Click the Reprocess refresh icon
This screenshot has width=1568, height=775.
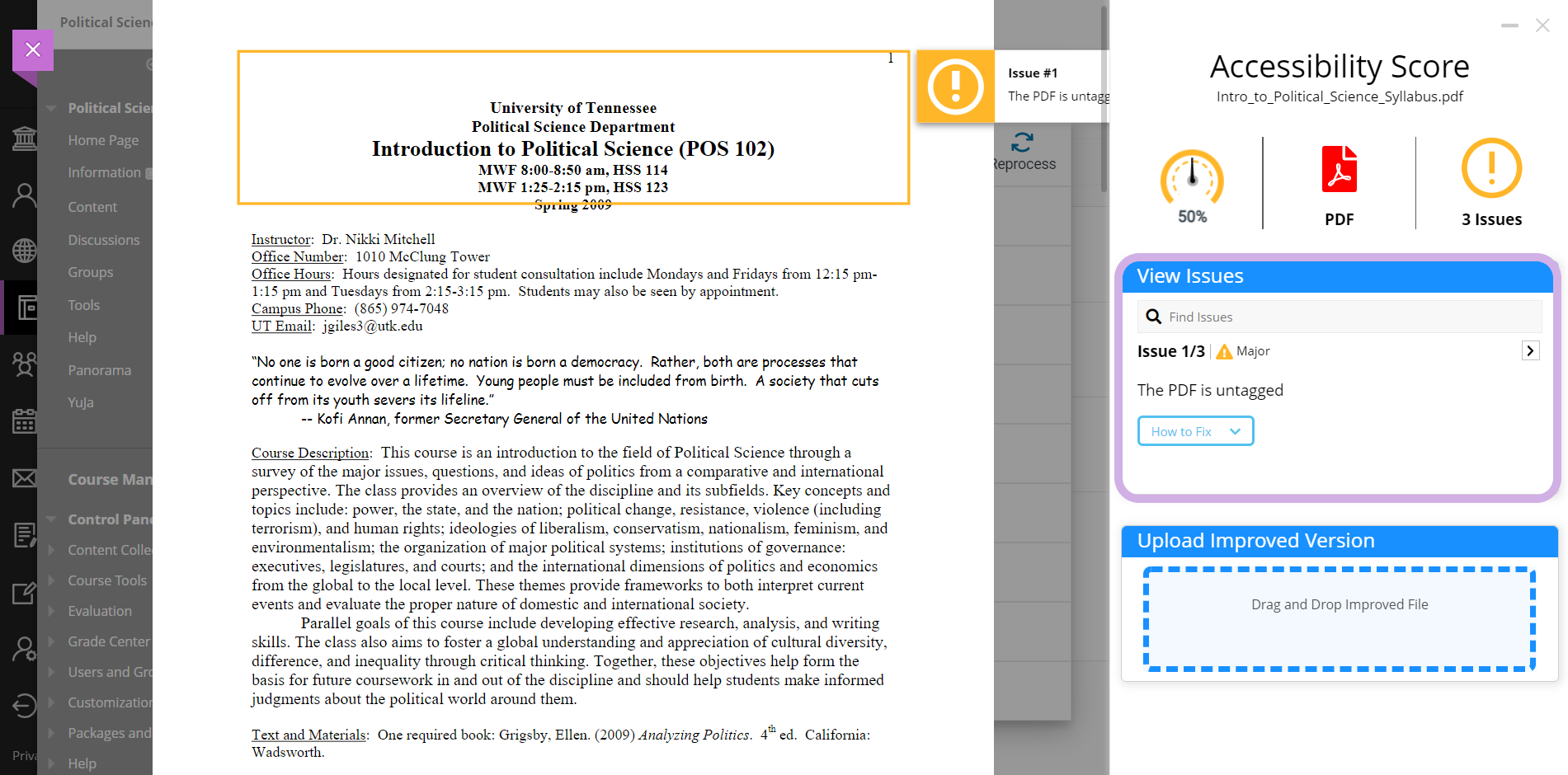tap(1023, 143)
